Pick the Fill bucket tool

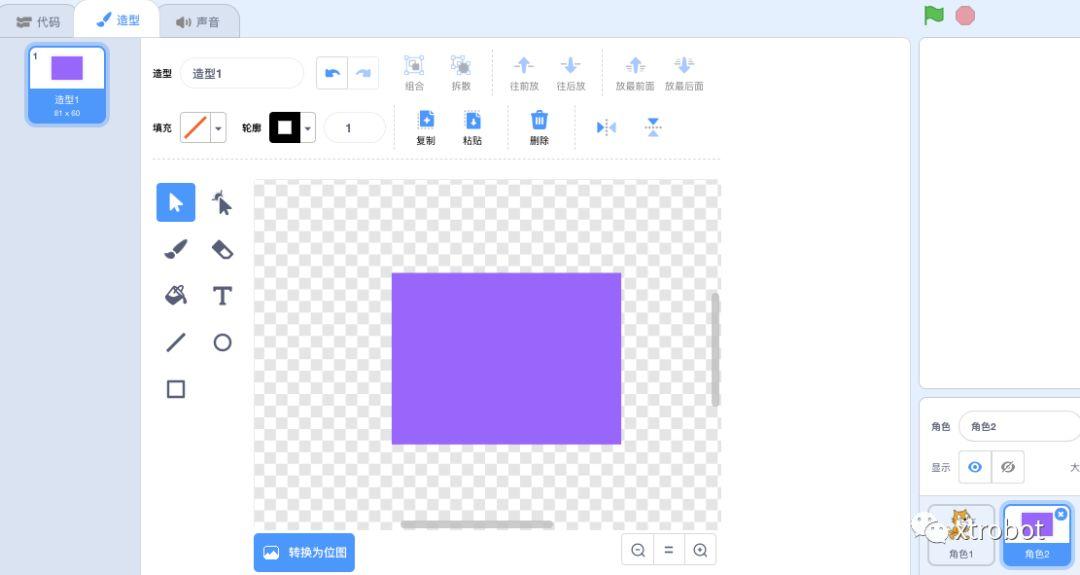[x=176, y=296]
